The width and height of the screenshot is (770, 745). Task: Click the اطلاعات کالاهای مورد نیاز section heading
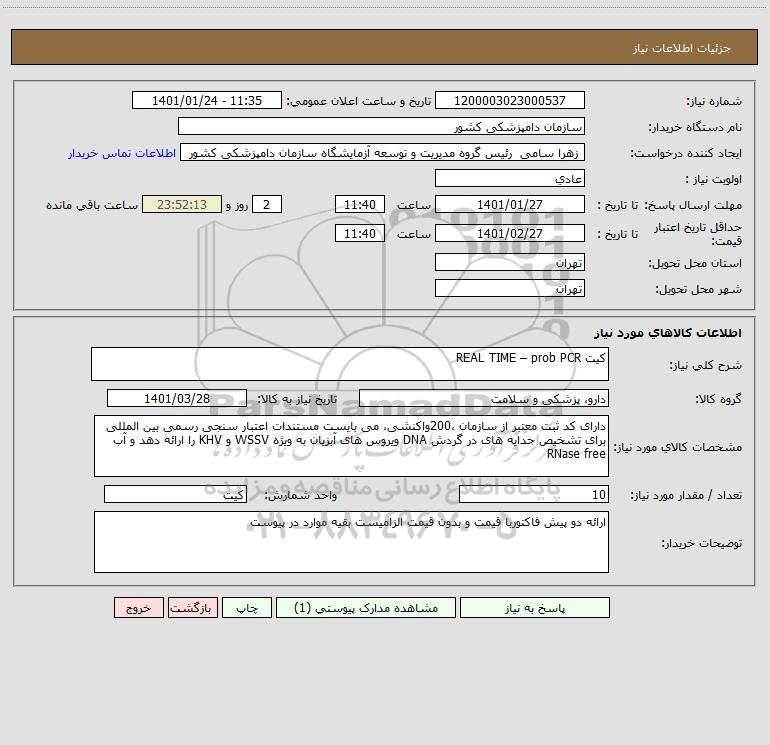667,333
